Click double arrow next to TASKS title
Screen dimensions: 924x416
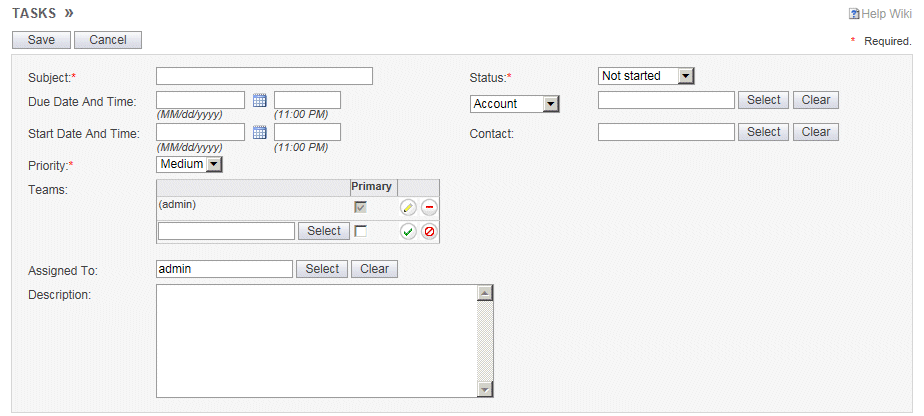(69, 13)
